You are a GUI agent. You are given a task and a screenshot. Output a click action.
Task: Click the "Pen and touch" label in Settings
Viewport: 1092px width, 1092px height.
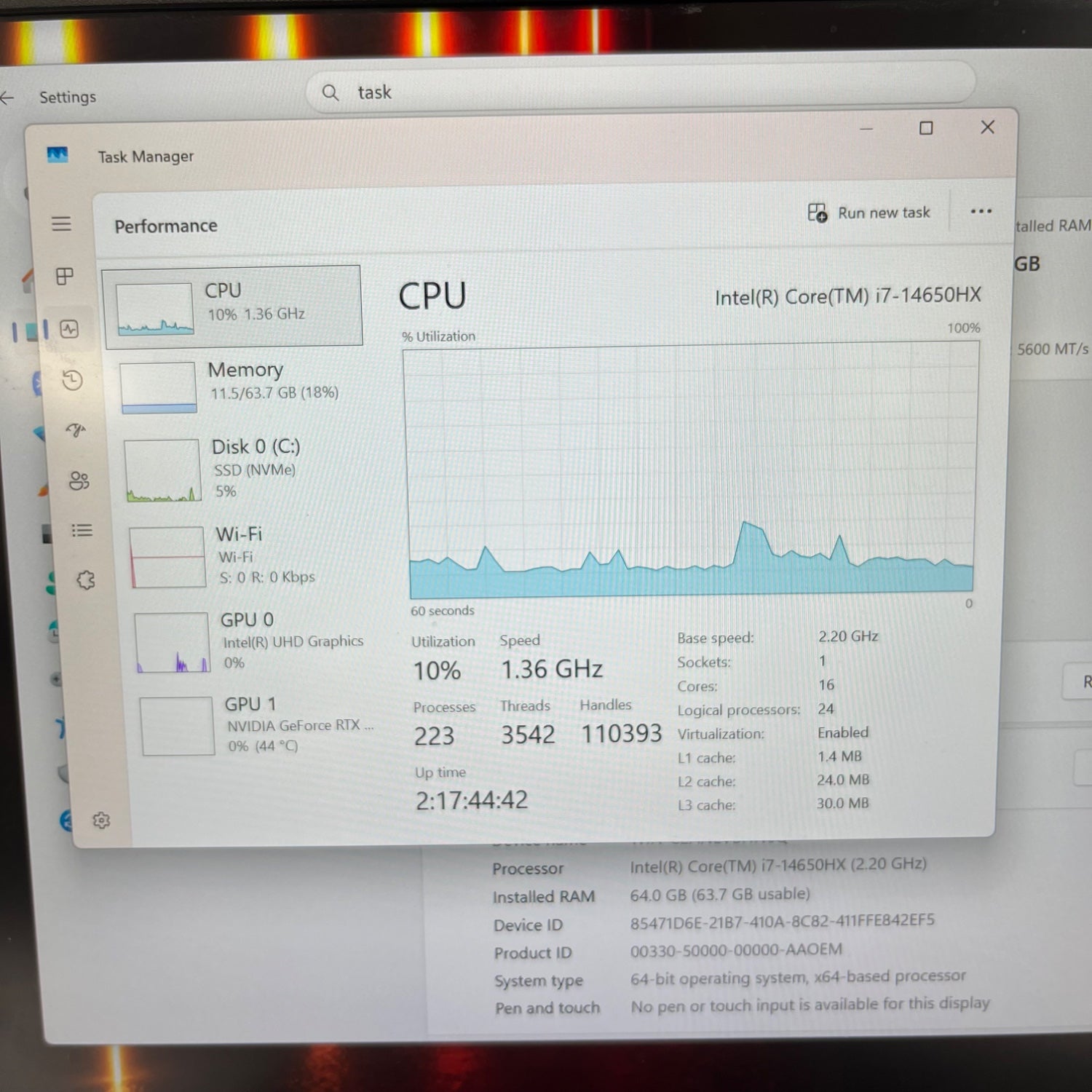click(x=547, y=1008)
